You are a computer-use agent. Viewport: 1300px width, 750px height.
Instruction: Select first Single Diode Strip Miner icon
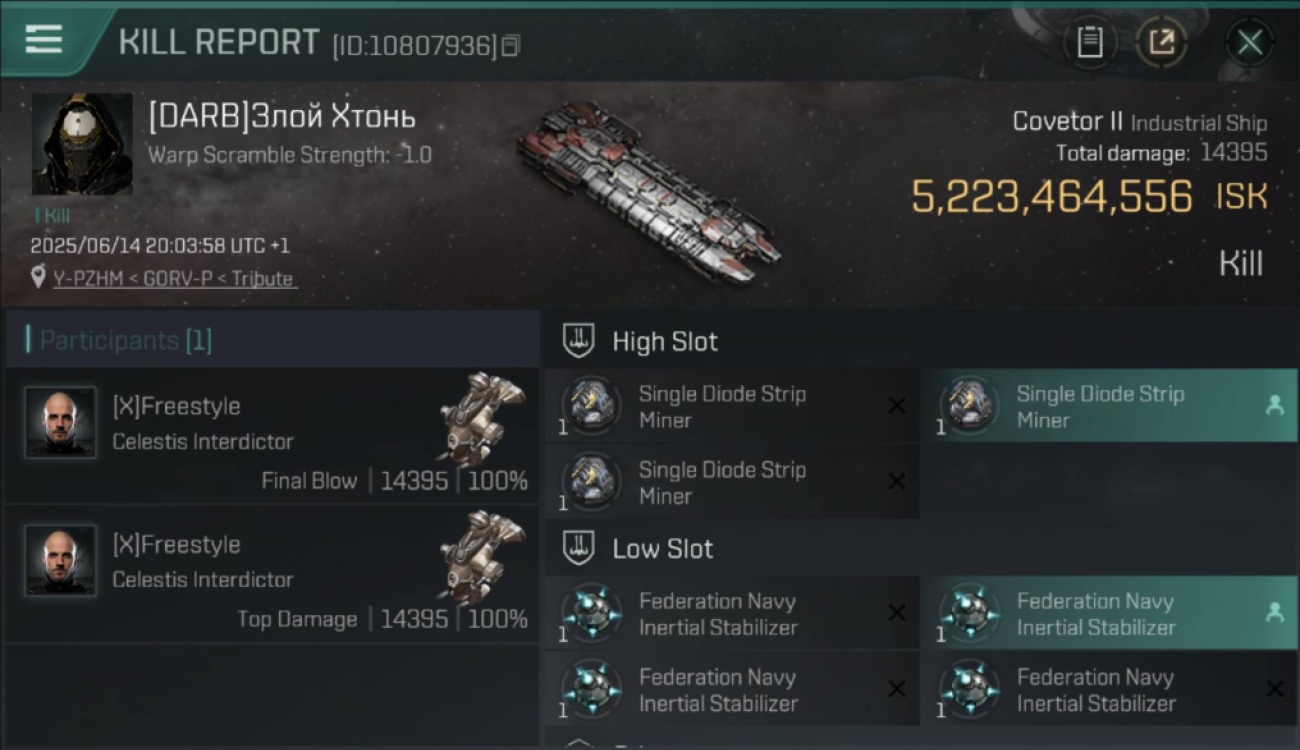[591, 406]
